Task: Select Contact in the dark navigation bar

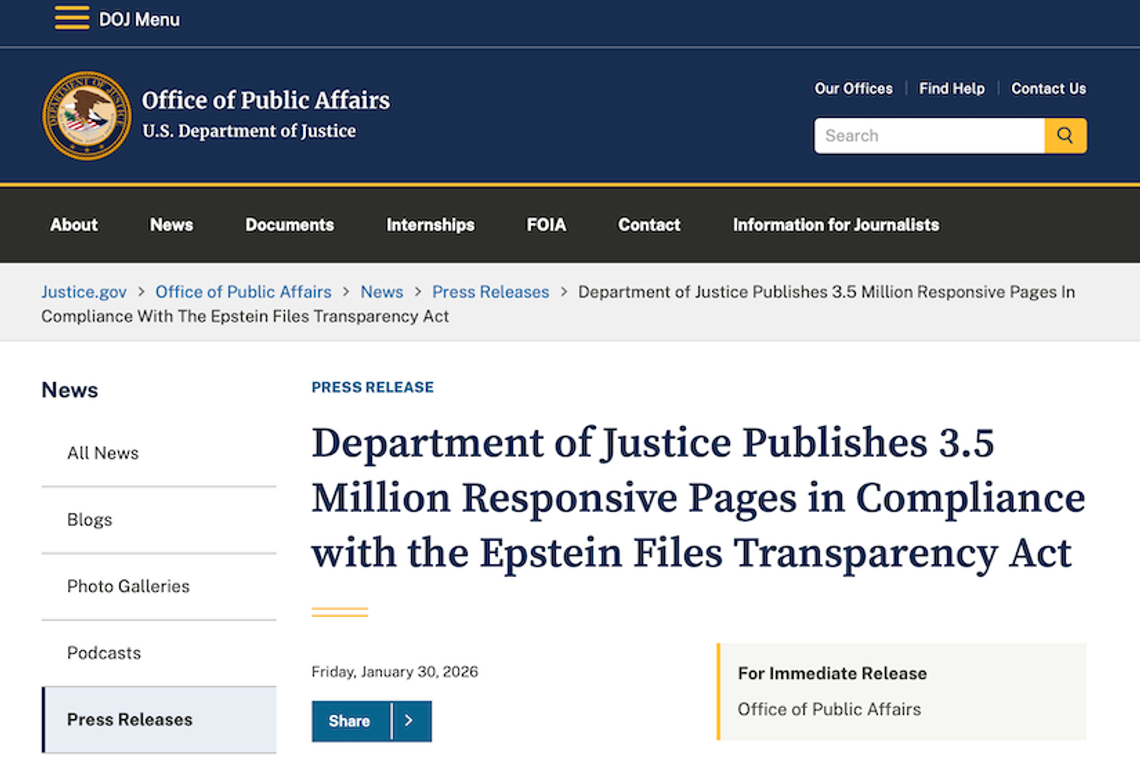Action: pos(649,225)
